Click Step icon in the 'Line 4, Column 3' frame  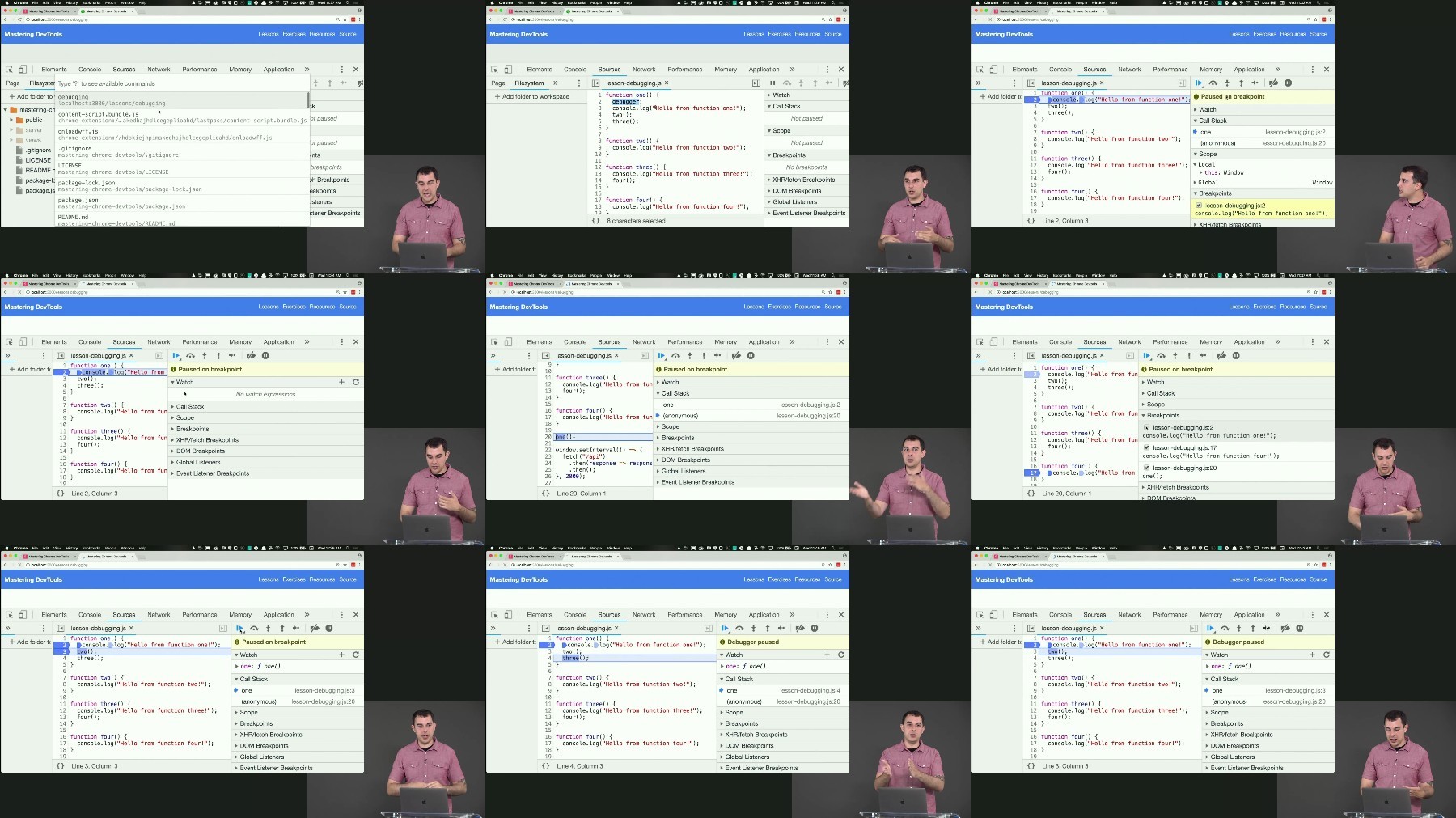pyautogui.click(x=781, y=628)
